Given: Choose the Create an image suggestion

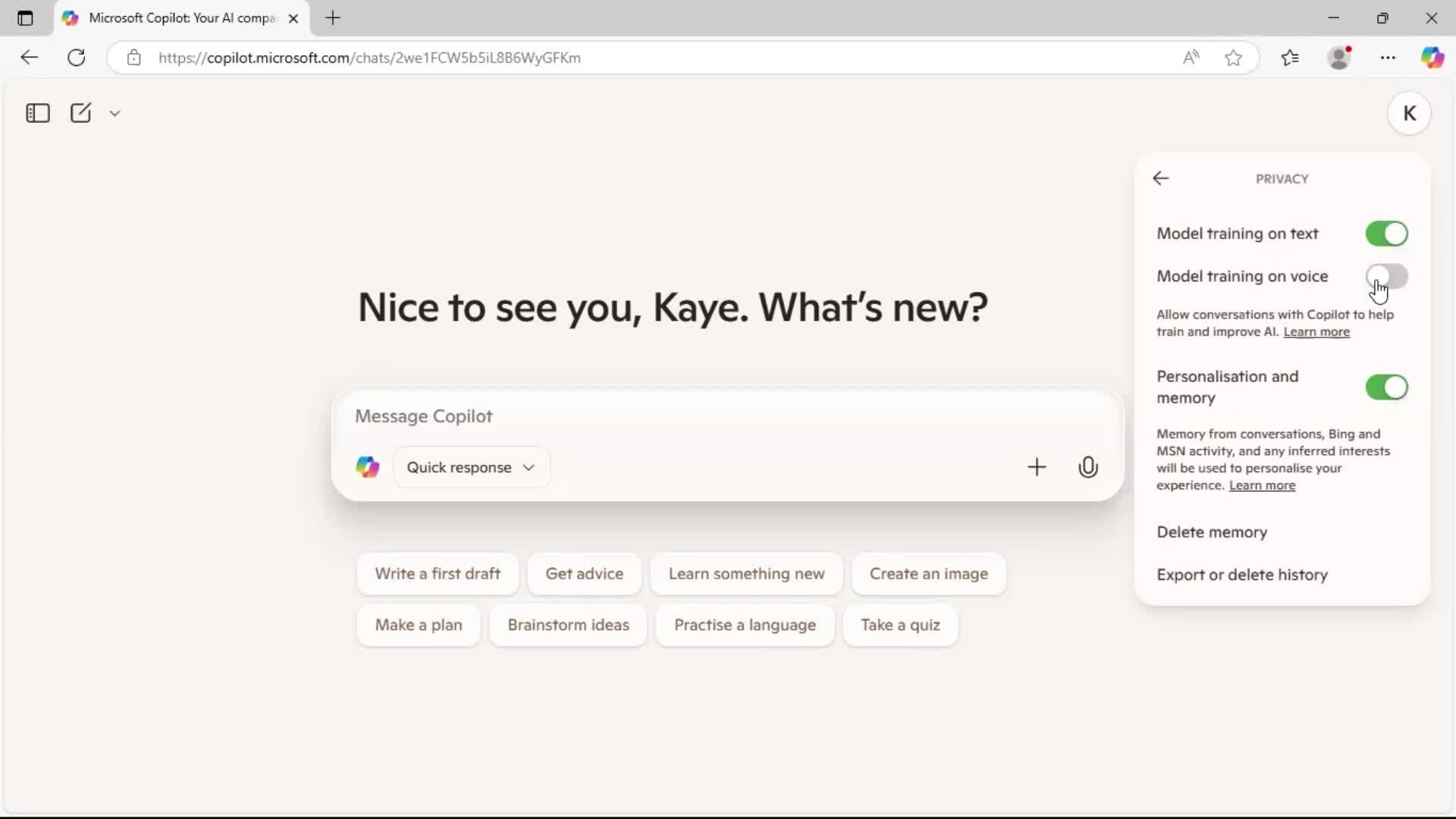Looking at the screenshot, I should 928,574.
